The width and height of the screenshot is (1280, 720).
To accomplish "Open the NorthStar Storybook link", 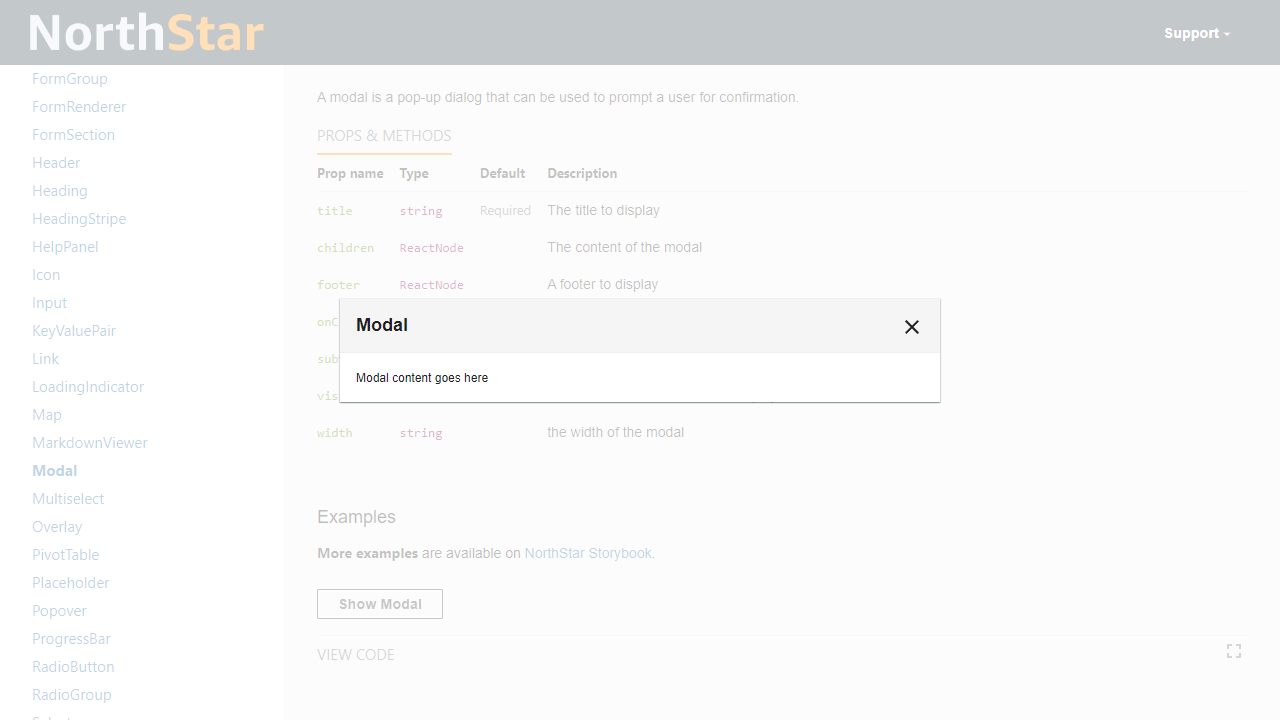I will point(588,553).
